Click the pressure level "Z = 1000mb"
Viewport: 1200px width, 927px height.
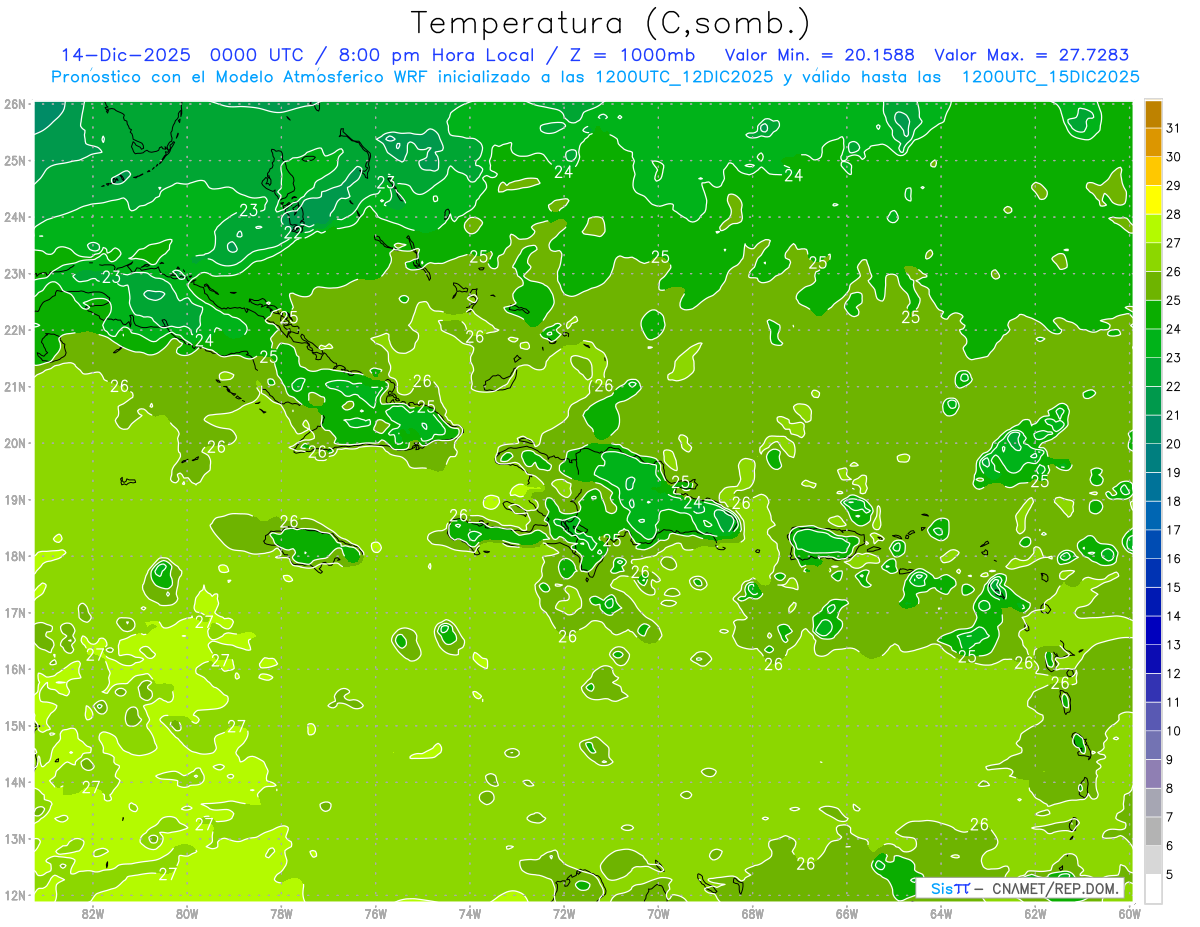(x=632, y=54)
